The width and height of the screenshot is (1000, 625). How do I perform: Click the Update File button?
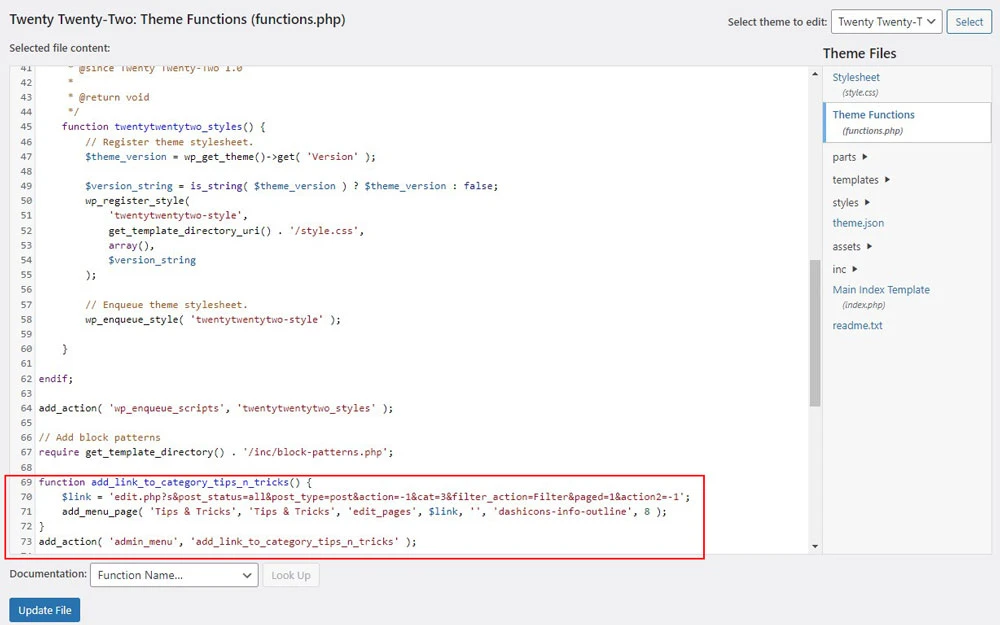(44, 609)
